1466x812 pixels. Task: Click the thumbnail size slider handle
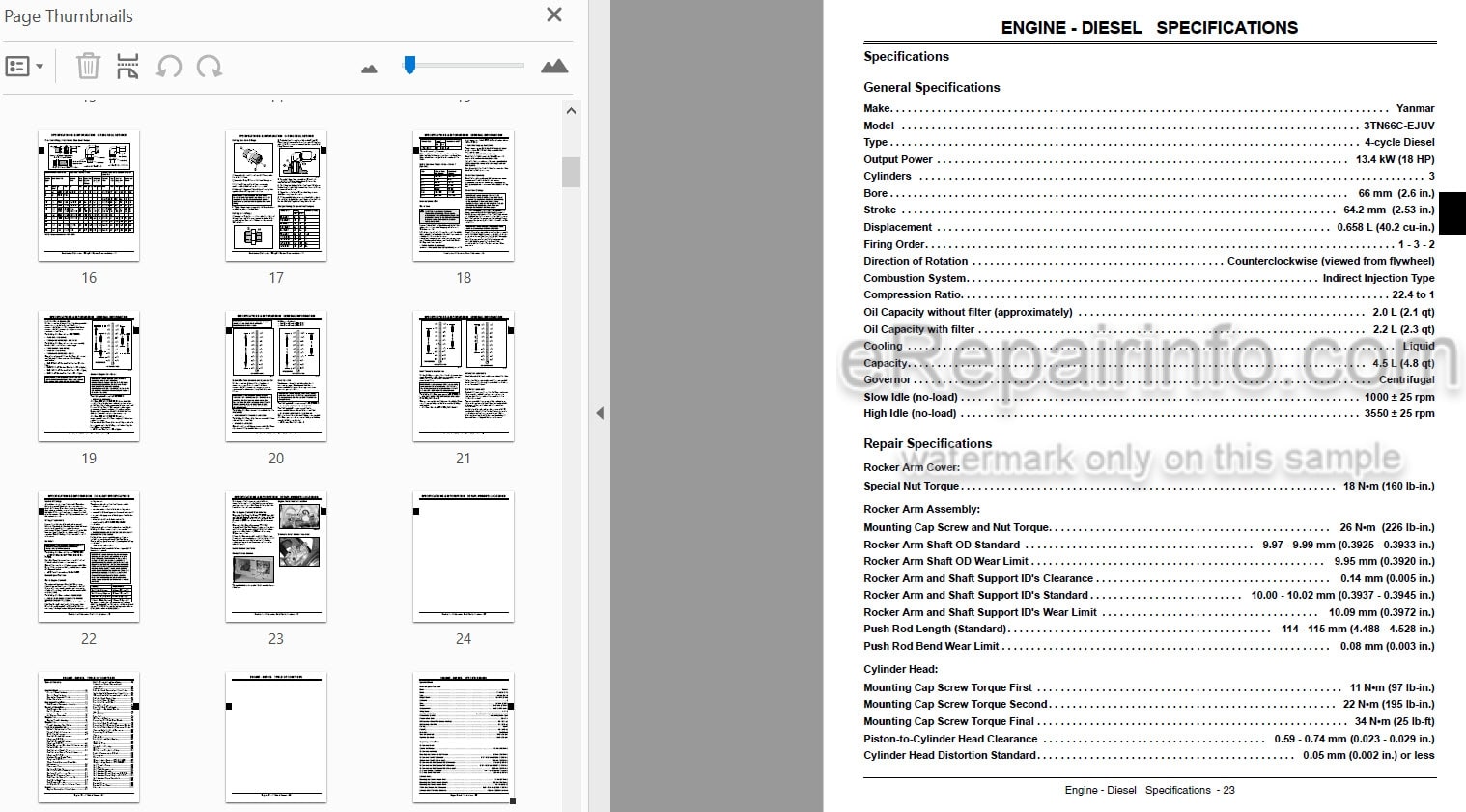(x=409, y=65)
